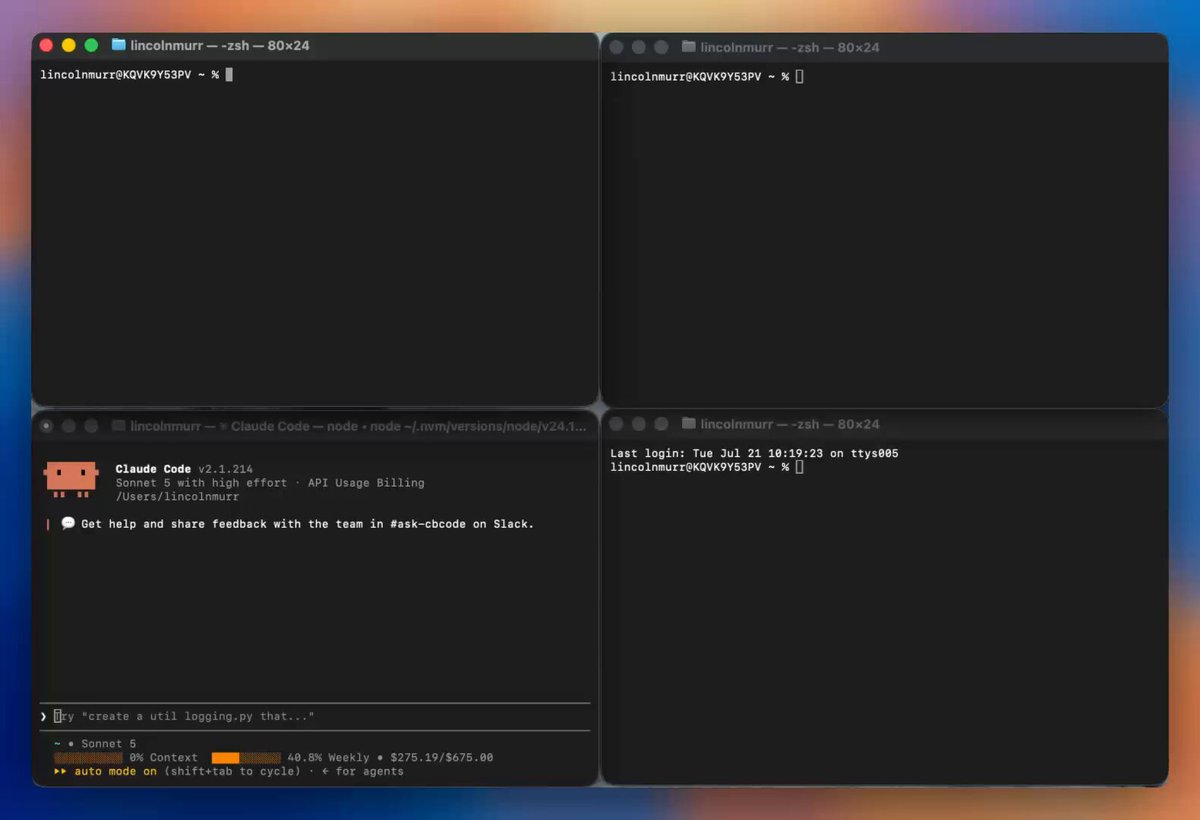The width and height of the screenshot is (1200, 820).
Task: Click 'Sonnet 5 with high effort' line
Action: pyautogui.click(x=201, y=483)
